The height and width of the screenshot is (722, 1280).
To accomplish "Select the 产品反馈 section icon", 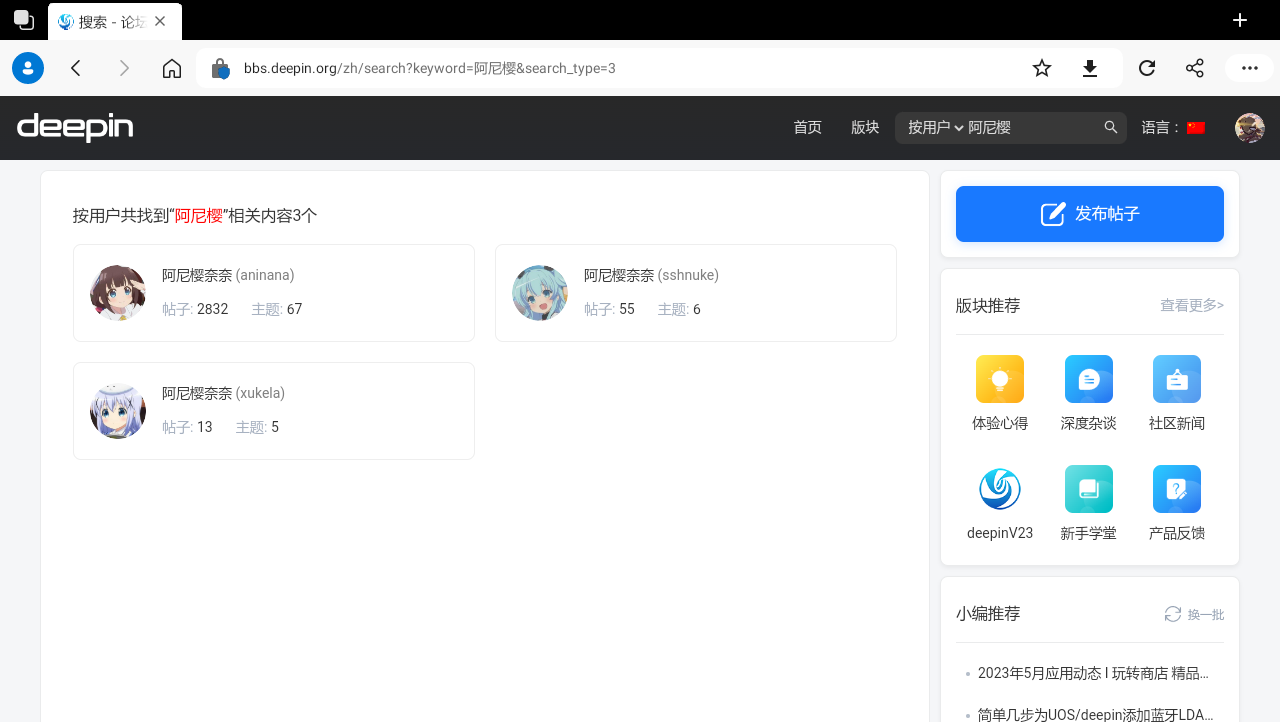I will point(1176,489).
